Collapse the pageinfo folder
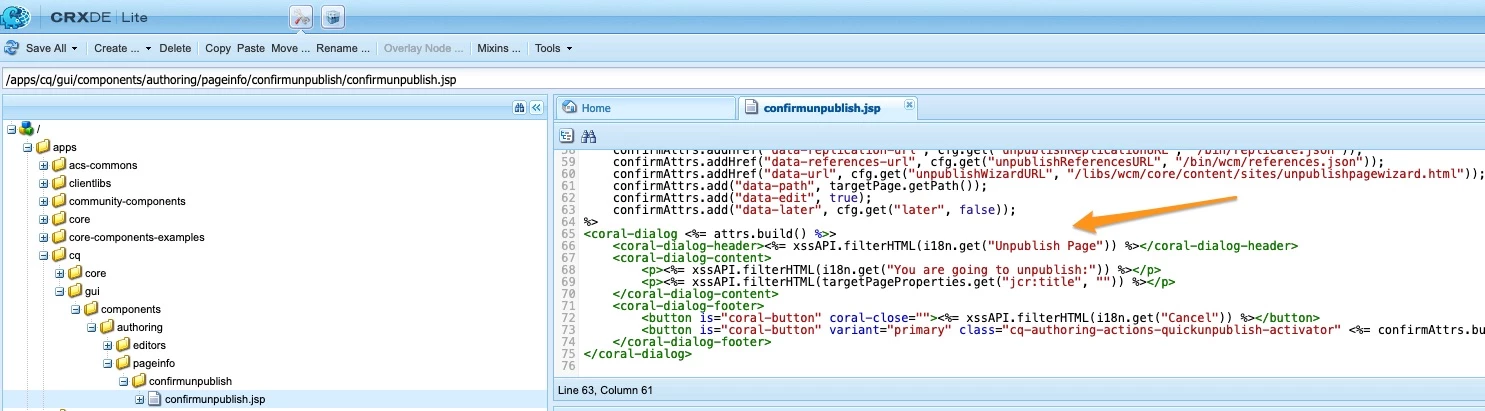 click(108, 363)
